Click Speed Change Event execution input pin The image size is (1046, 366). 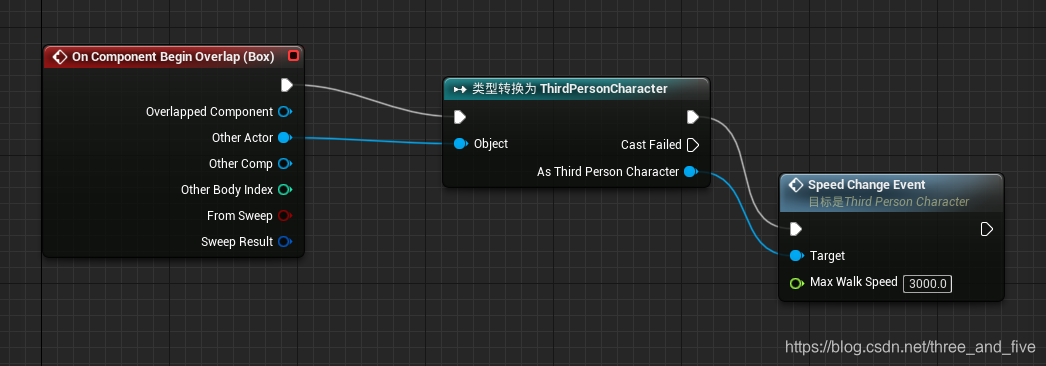[x=795, y=229]
